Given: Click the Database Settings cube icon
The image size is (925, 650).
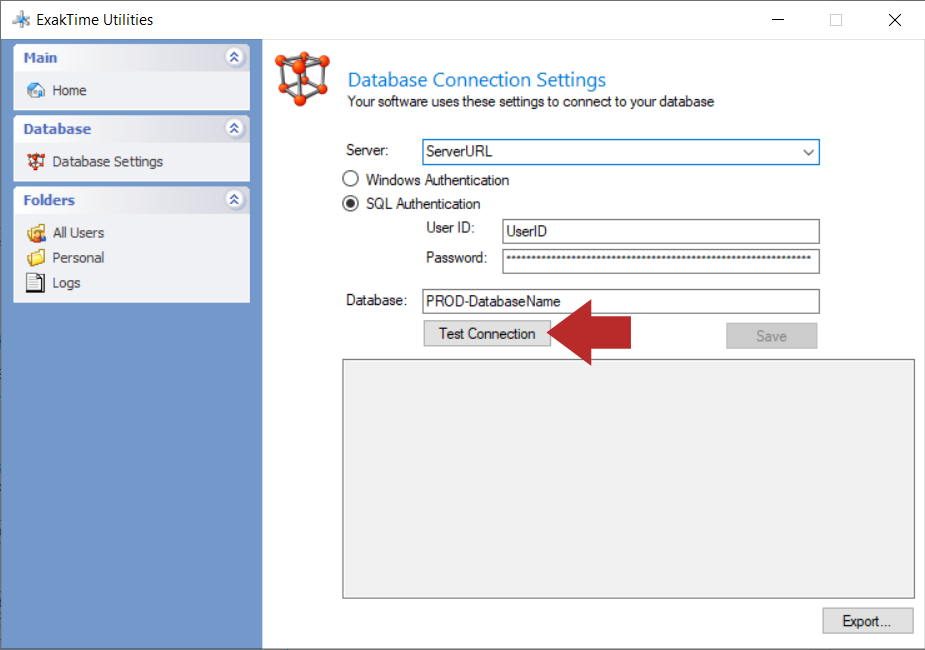Looking at the screenshot, I should click(35, 162).
